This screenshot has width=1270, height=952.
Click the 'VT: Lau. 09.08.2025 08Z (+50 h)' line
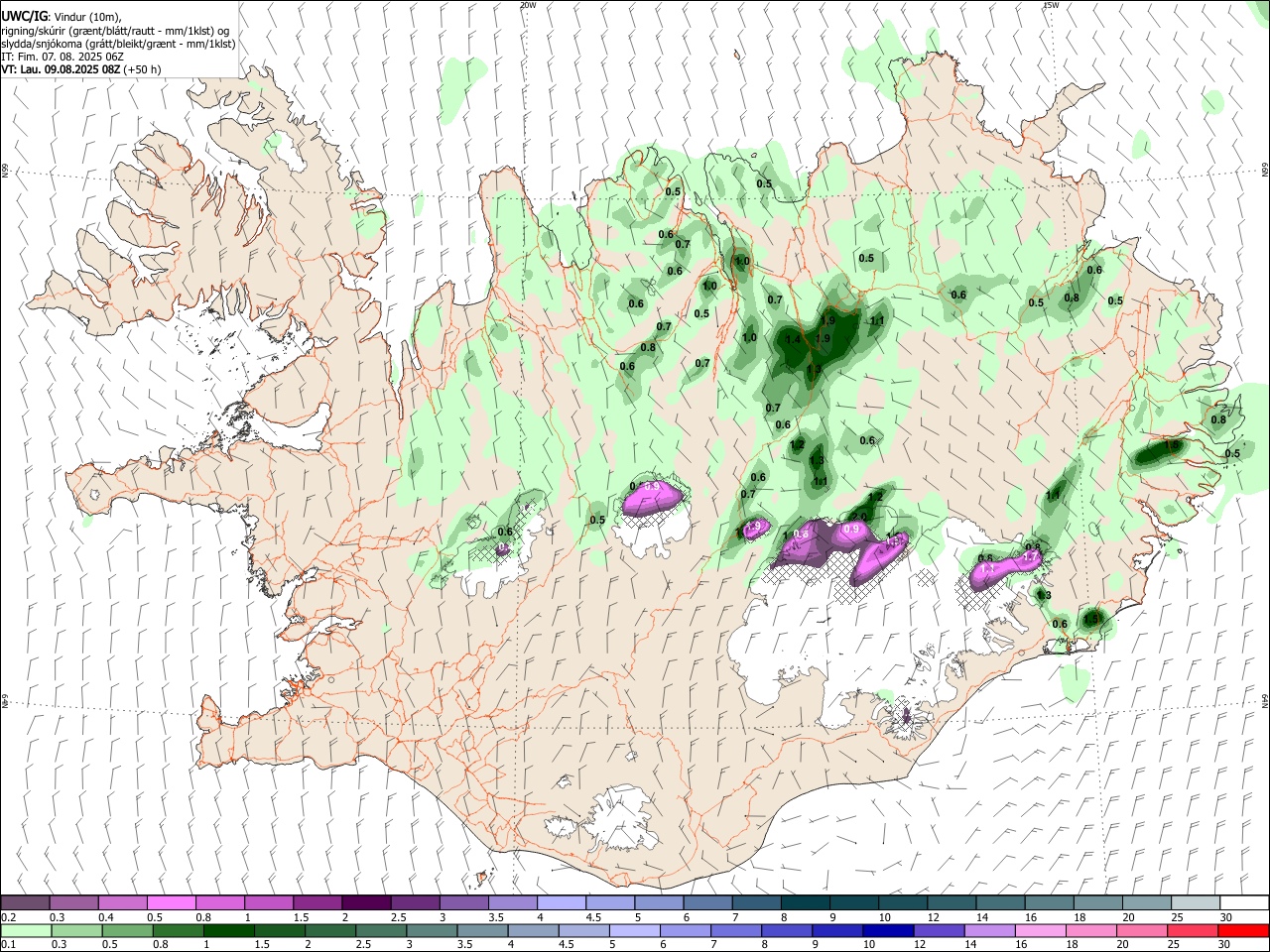81,69
